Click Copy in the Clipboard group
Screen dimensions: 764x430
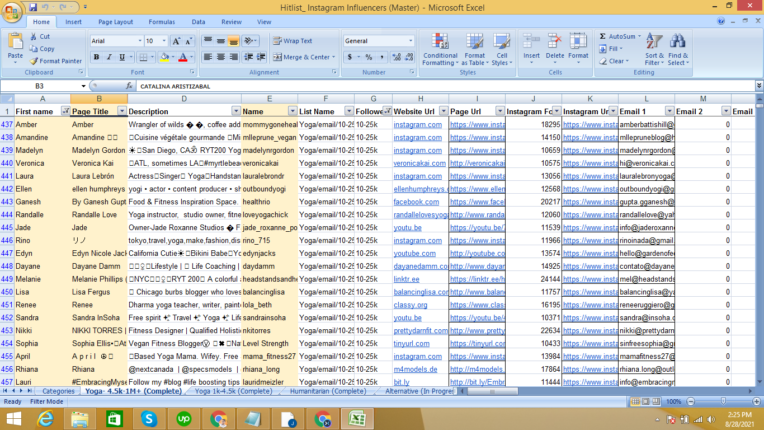click(x=42, y=49)
